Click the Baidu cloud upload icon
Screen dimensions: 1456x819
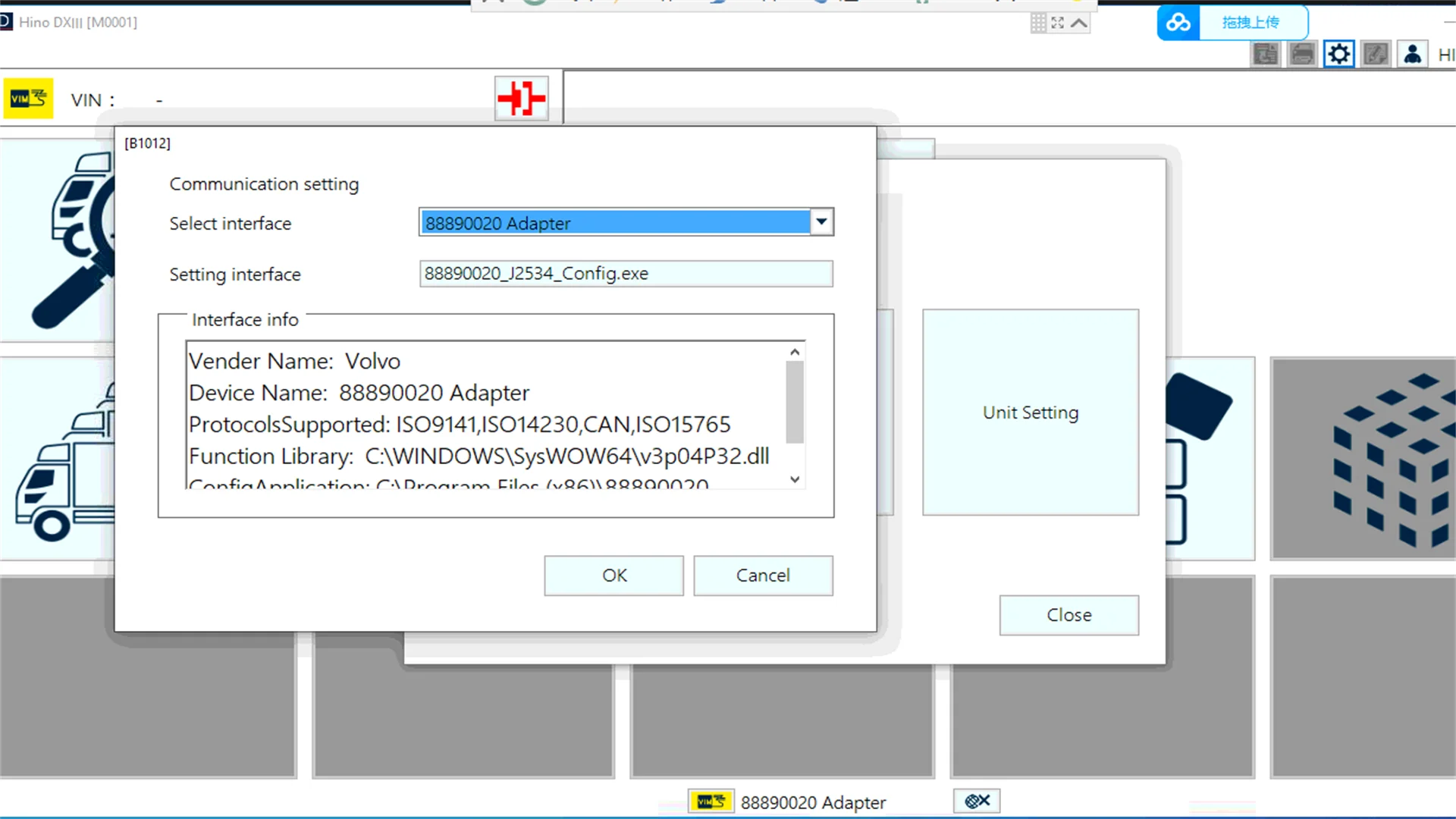pos(1178,23)
